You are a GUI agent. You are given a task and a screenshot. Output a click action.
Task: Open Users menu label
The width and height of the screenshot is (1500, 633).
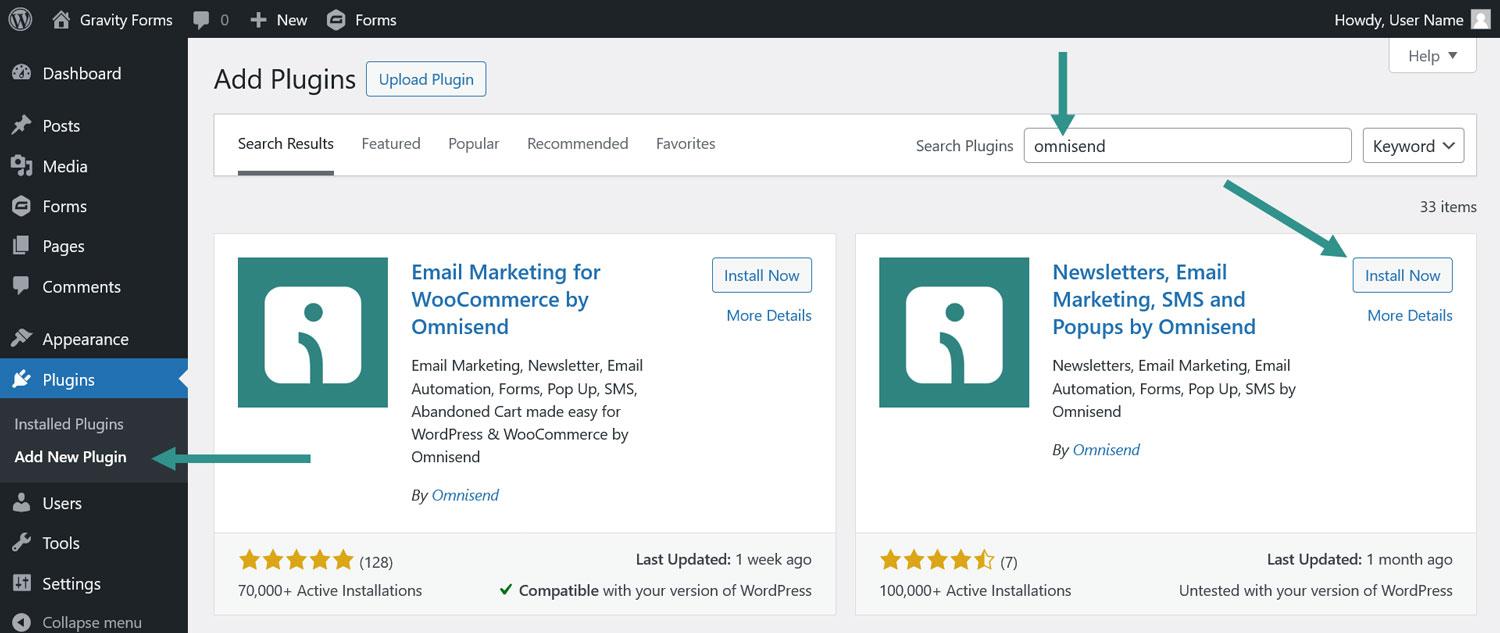[x=62, y=503]
